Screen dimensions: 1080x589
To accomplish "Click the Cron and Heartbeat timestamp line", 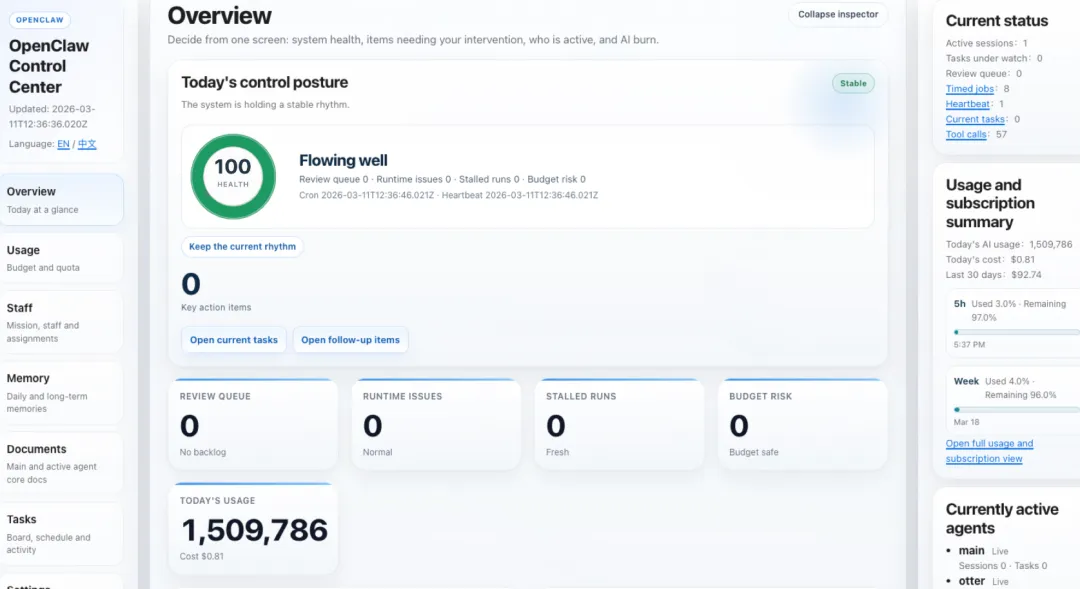I will point(448,196).
